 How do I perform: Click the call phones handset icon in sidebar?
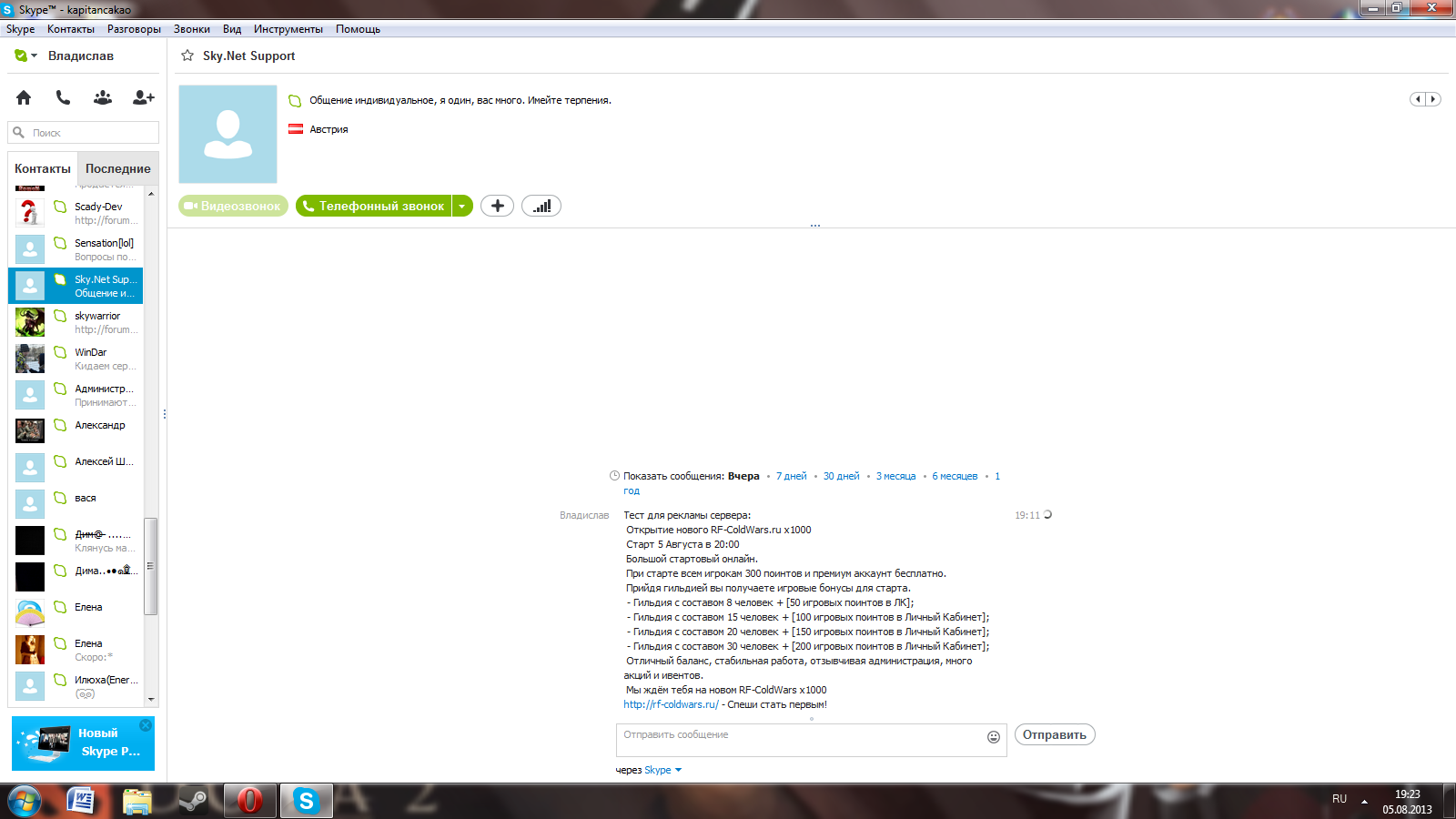pos(63,97)
